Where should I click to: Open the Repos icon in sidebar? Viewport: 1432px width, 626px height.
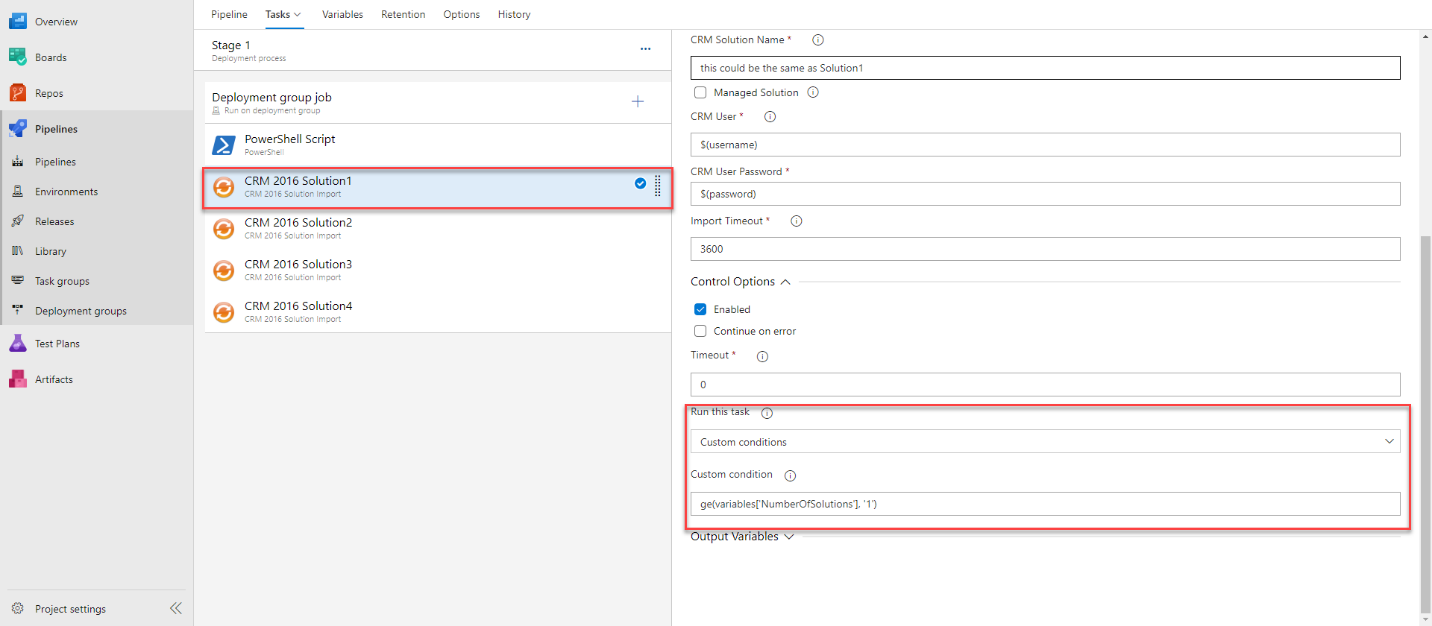point(18,93)
